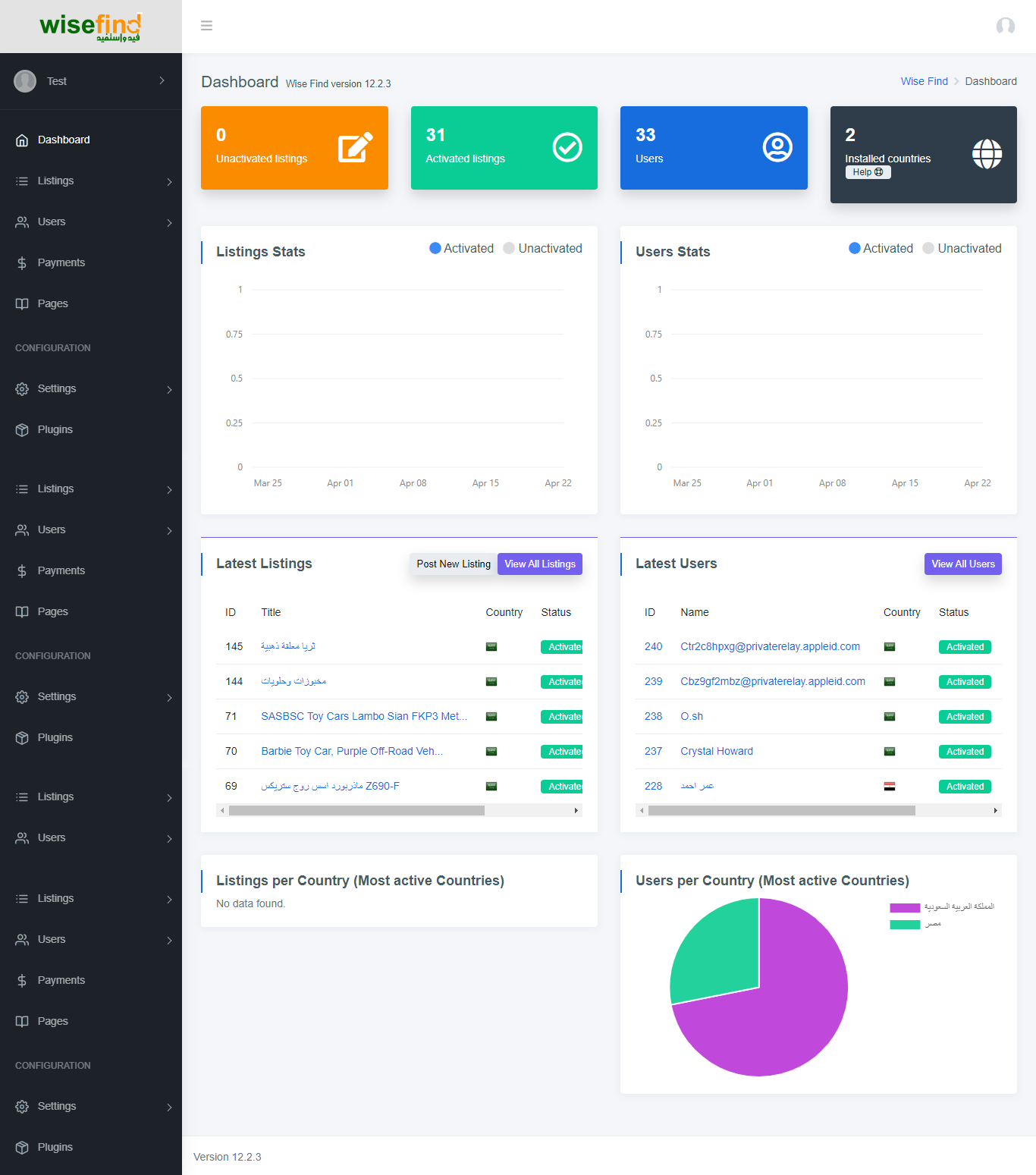Toggle Unactivated series in Listings Stats legend
This screenshot has width=1036, height=1175.
coord(543,248)
